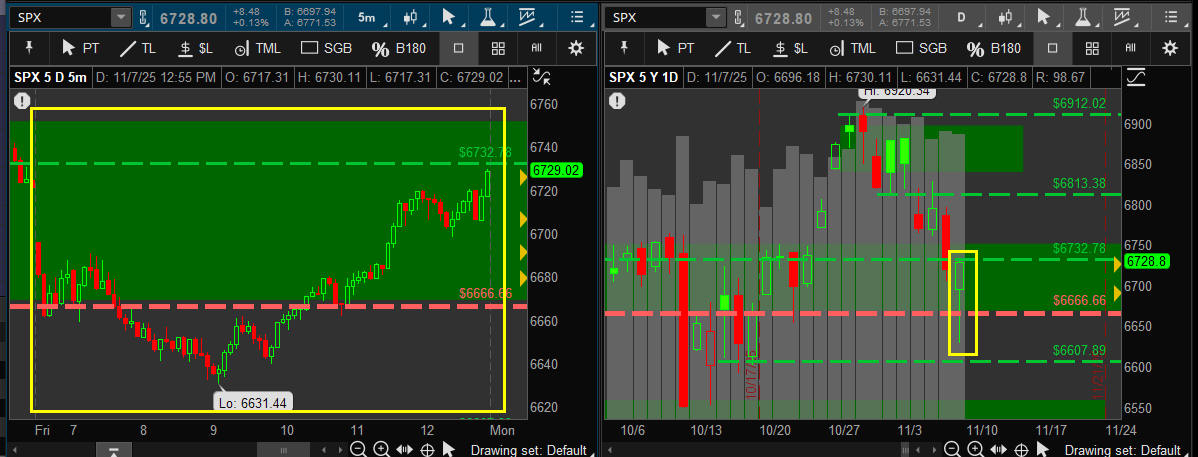Click the B180 percent button in left chart
Viewport: 1198px width, 457px height.
pyautogui.click(x=401, y=48)
